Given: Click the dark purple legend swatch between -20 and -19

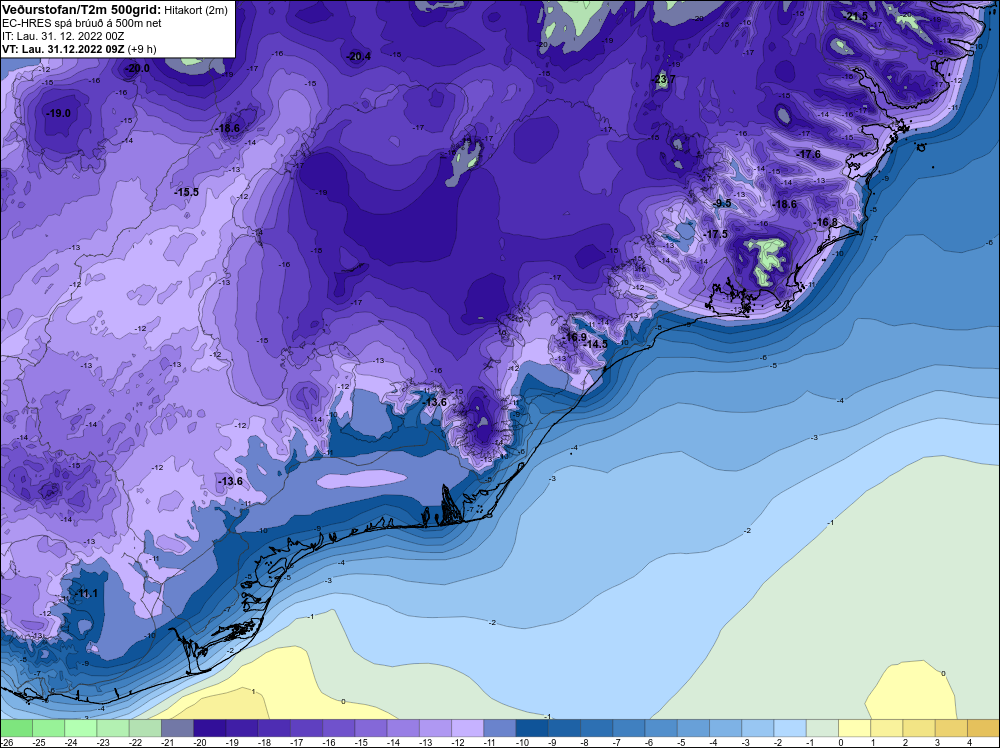Looking at the screenshot, I should pos(210,728).
